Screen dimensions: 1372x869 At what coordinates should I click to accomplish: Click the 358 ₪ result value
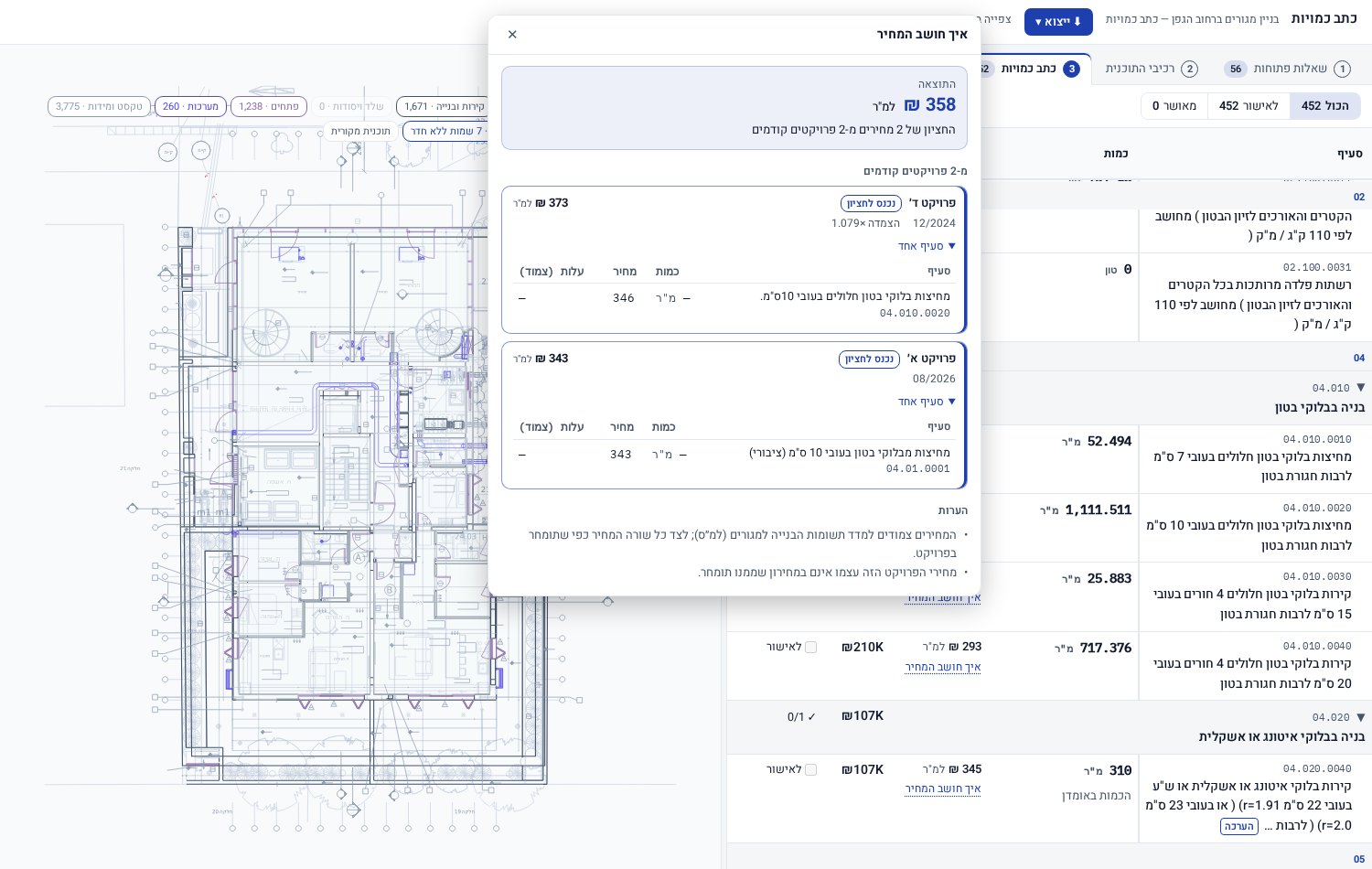930,105
